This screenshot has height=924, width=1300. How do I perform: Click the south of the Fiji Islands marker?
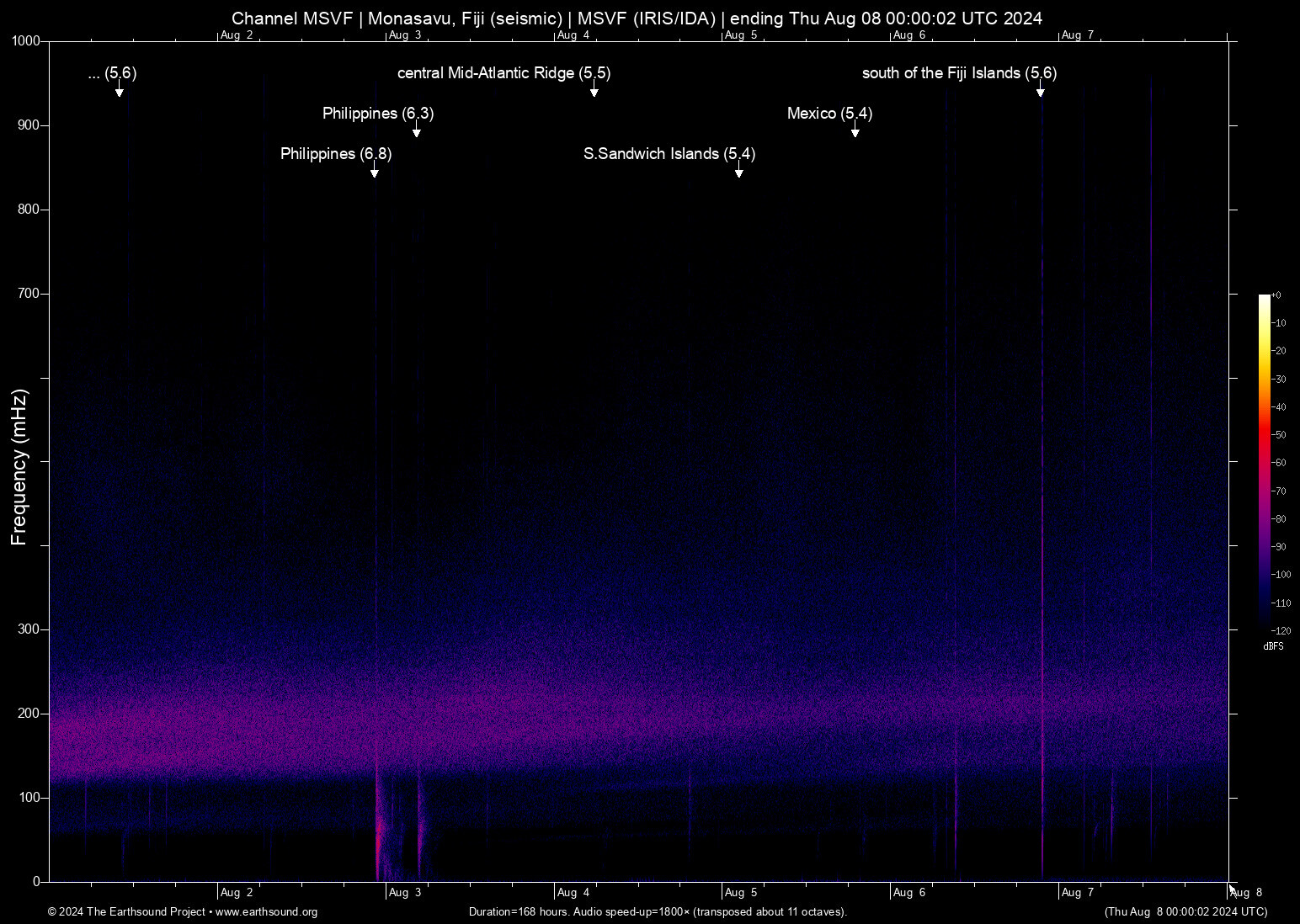click(x=1042, y=90)
